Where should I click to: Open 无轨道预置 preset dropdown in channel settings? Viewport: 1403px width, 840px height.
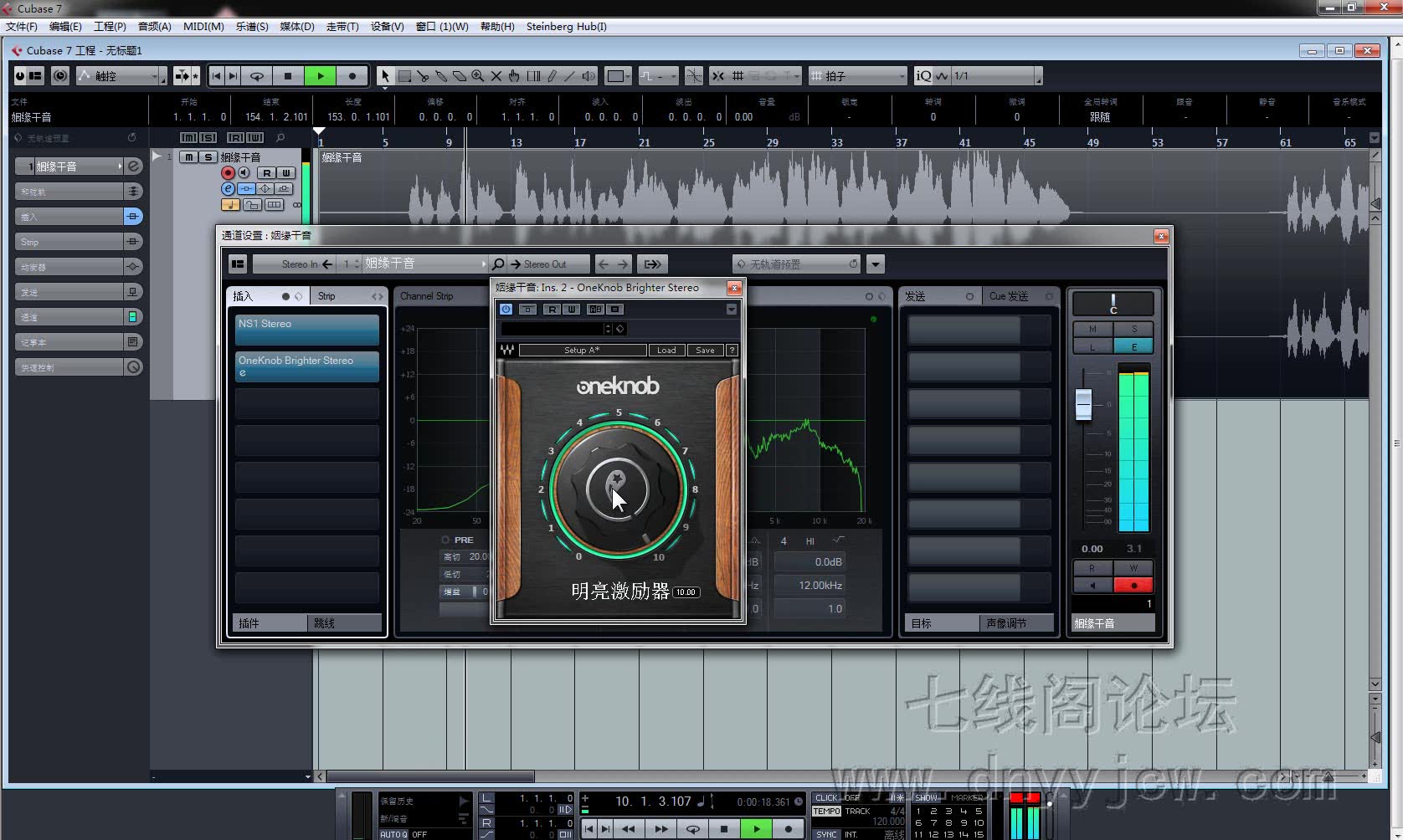pos(797,264)
